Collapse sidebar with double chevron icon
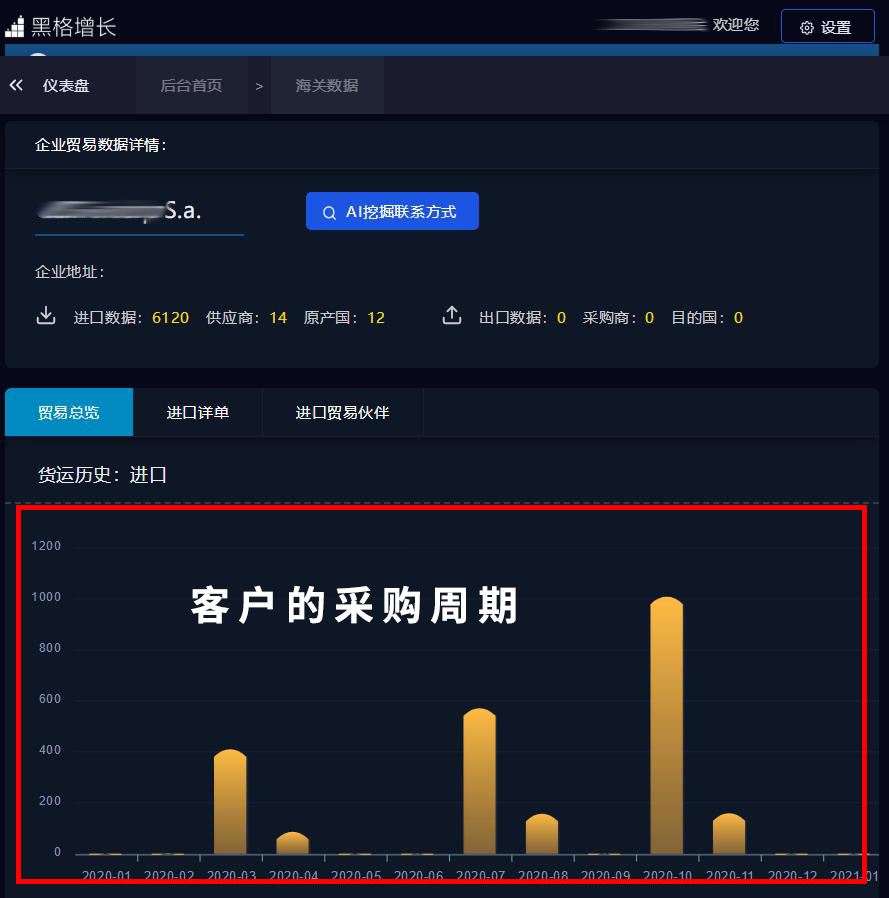Screen dimensions: 889x898 tap(16, 86)
